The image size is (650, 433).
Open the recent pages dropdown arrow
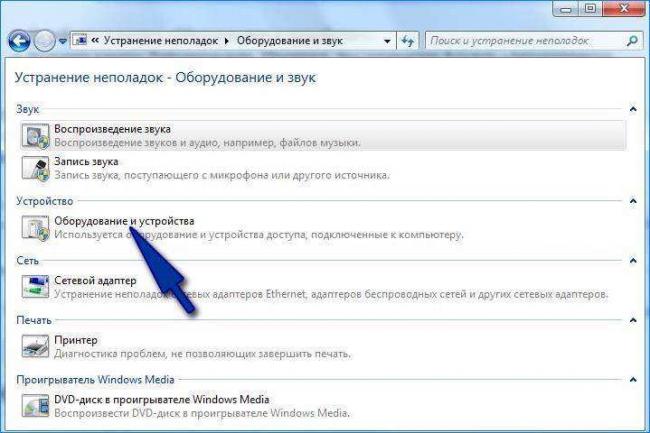pyautogui.click(x=63, y=41)
